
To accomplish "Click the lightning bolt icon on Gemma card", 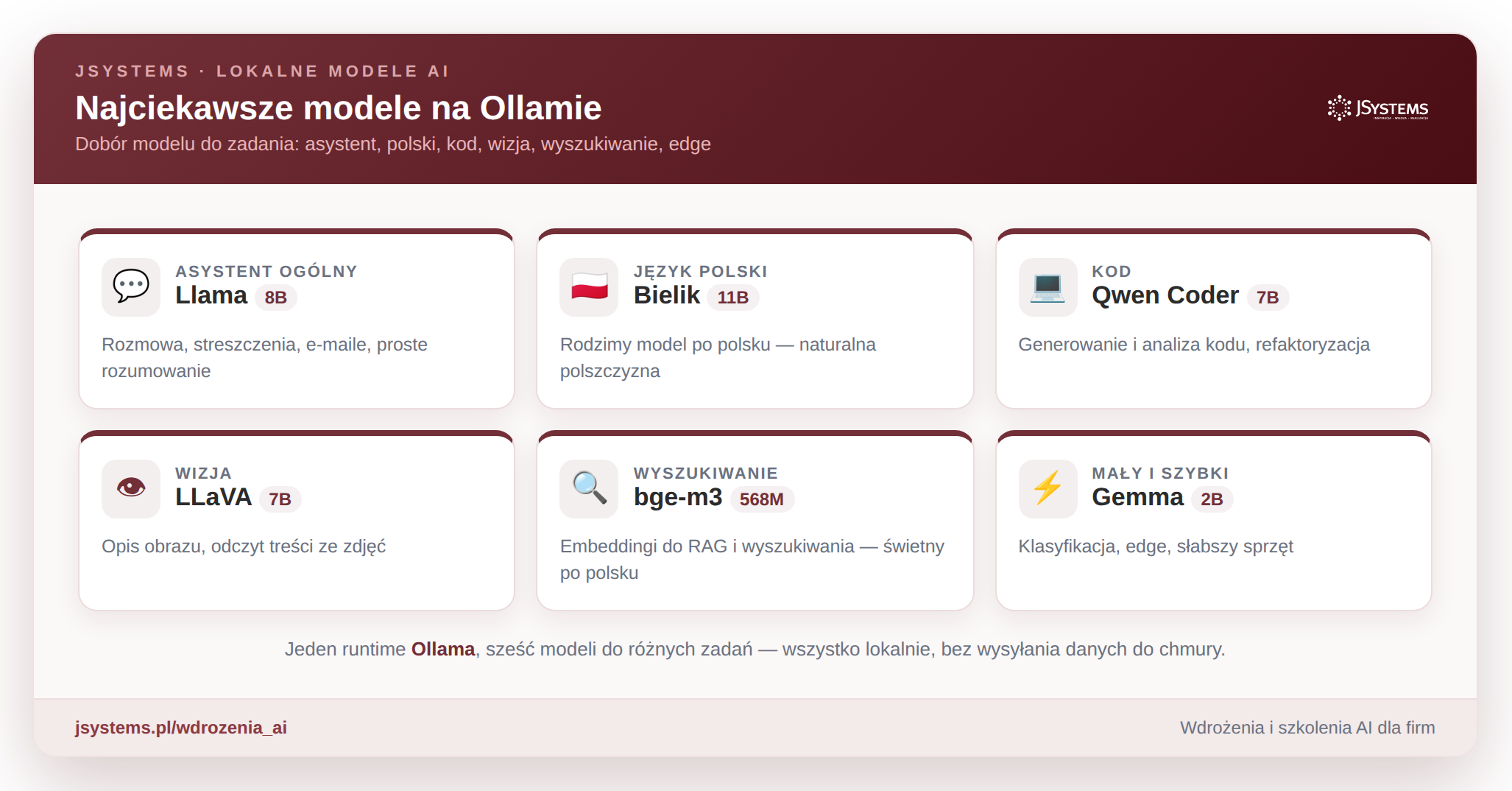I will [x=1048, y=488].
